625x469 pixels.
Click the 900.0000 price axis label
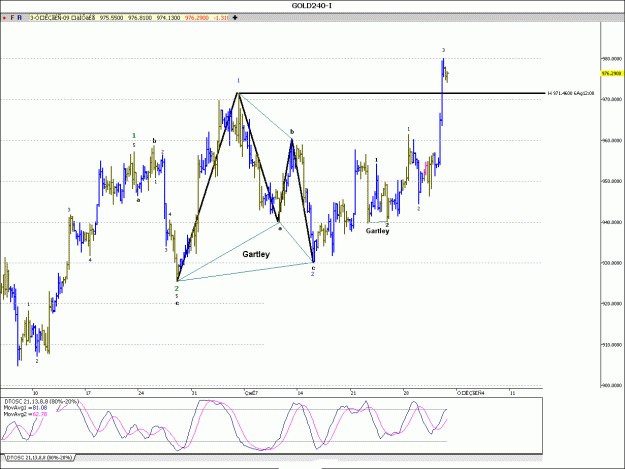coord(612,385)
